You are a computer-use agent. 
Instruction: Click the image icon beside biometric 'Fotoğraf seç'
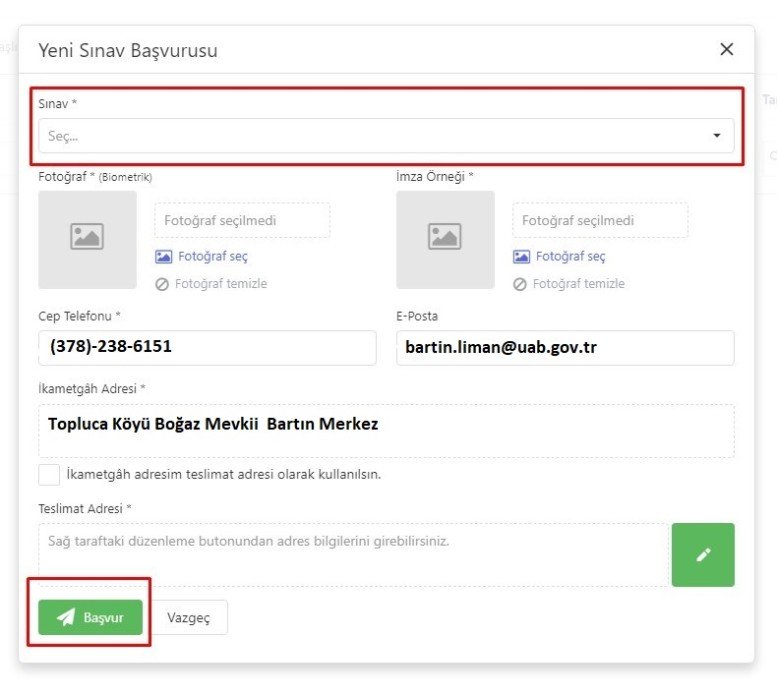[x=164, y=257]
